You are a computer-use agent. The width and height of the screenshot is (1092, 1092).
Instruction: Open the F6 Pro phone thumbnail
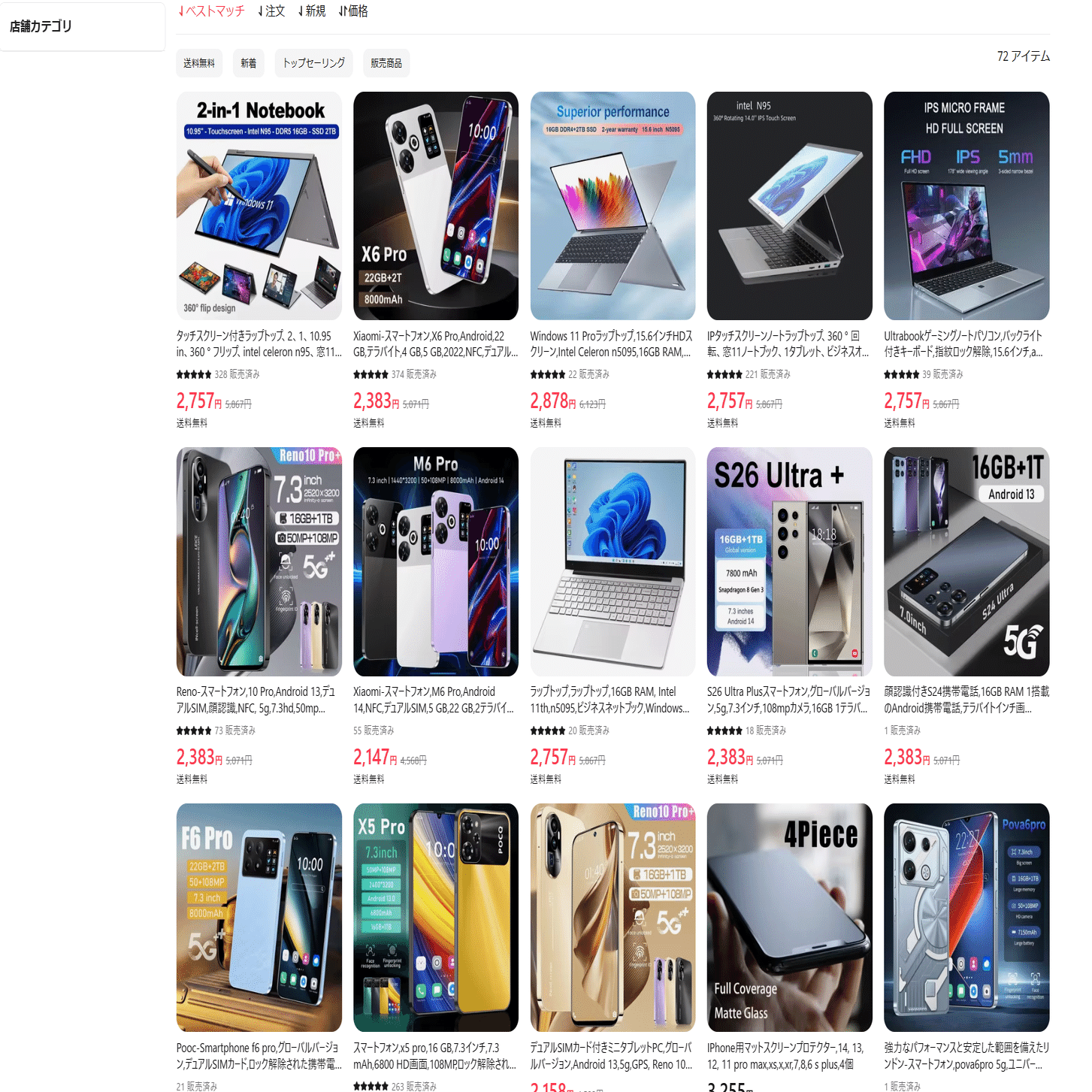(x=259, y=918)
